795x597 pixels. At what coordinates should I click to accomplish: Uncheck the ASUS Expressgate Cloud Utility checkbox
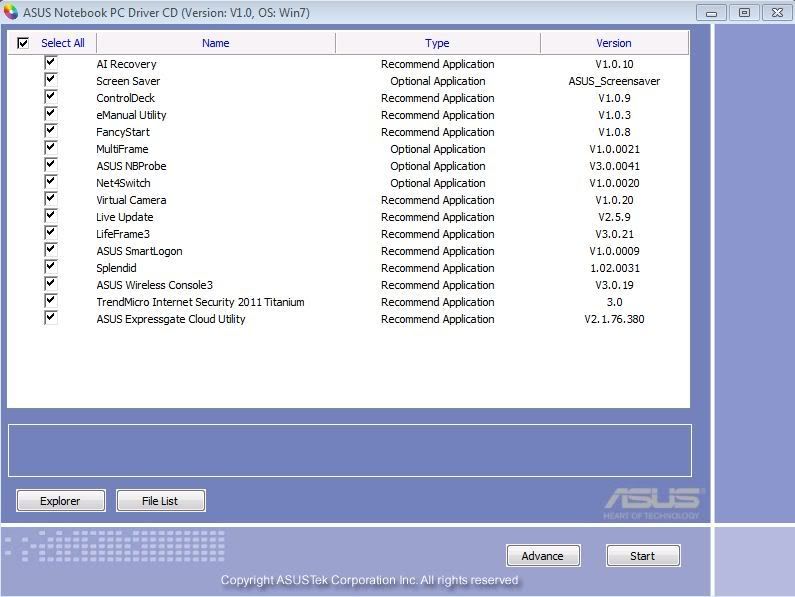[51, 318]
